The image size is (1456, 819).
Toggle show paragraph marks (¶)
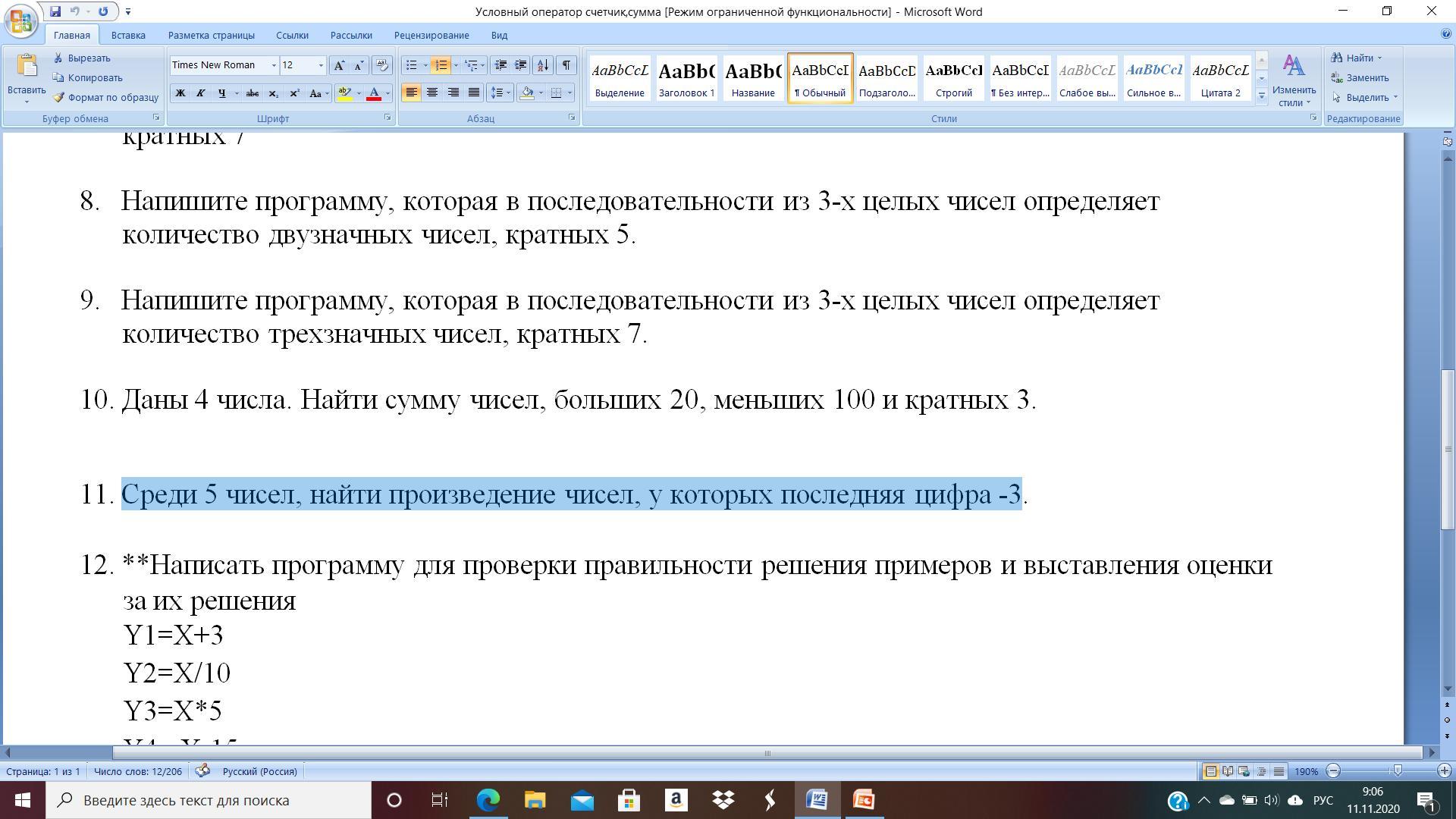[566, 65]
